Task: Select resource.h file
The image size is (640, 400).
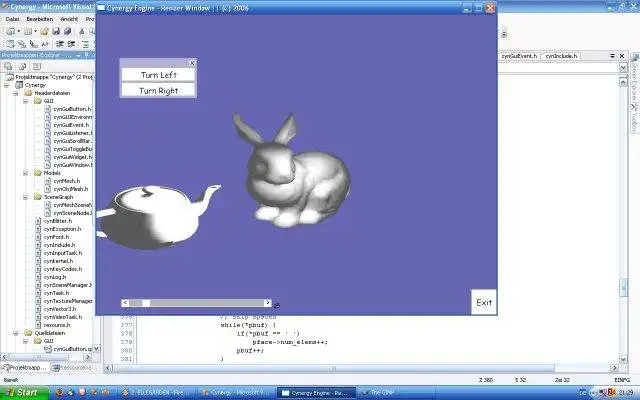Action: tap(57, 325)
